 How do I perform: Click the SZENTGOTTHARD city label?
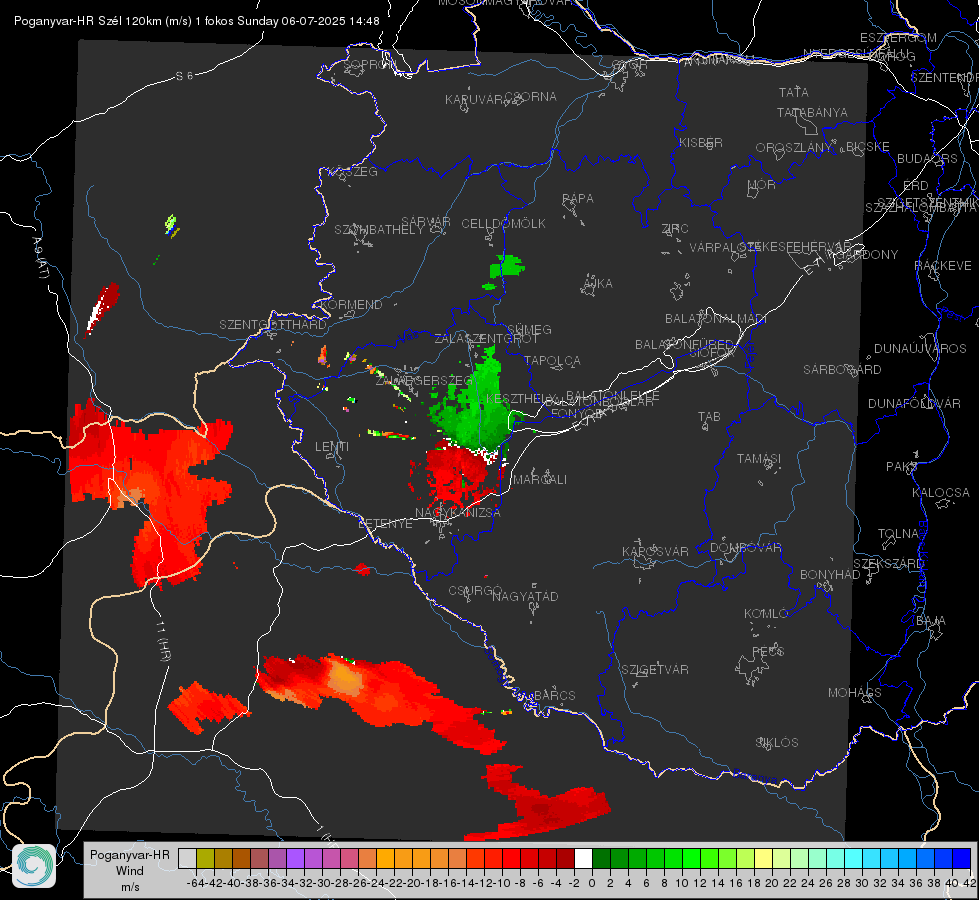[273, 325]
